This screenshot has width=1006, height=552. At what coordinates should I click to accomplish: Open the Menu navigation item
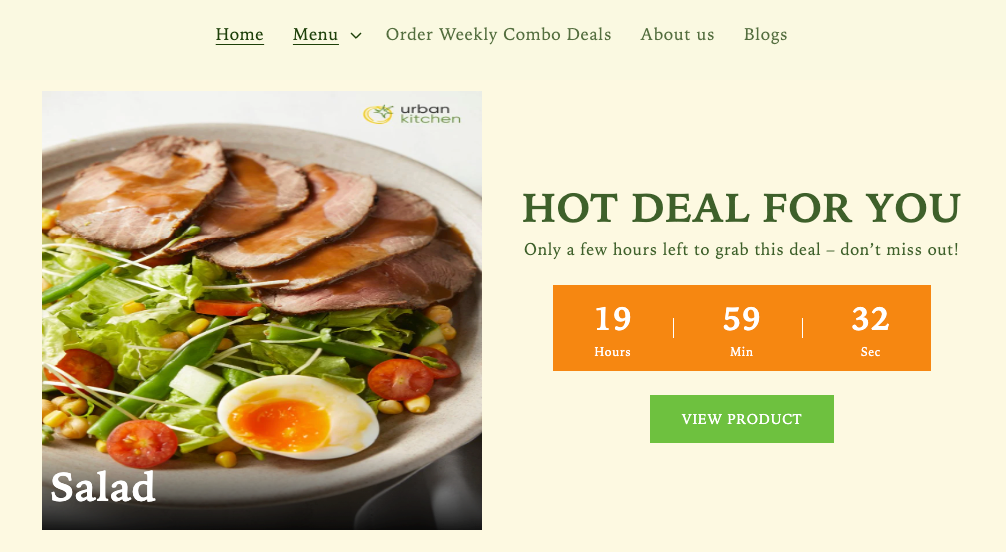(315, 35)
